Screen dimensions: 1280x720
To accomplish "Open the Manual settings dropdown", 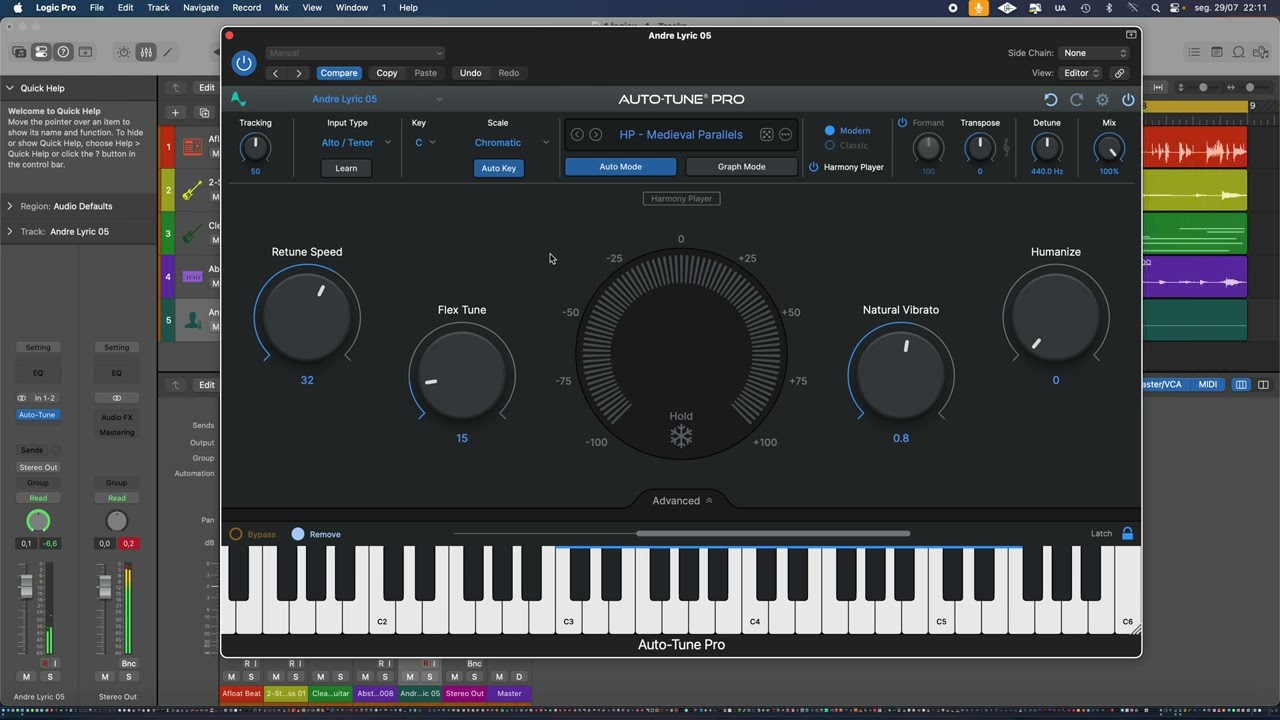I will point(355,53).
